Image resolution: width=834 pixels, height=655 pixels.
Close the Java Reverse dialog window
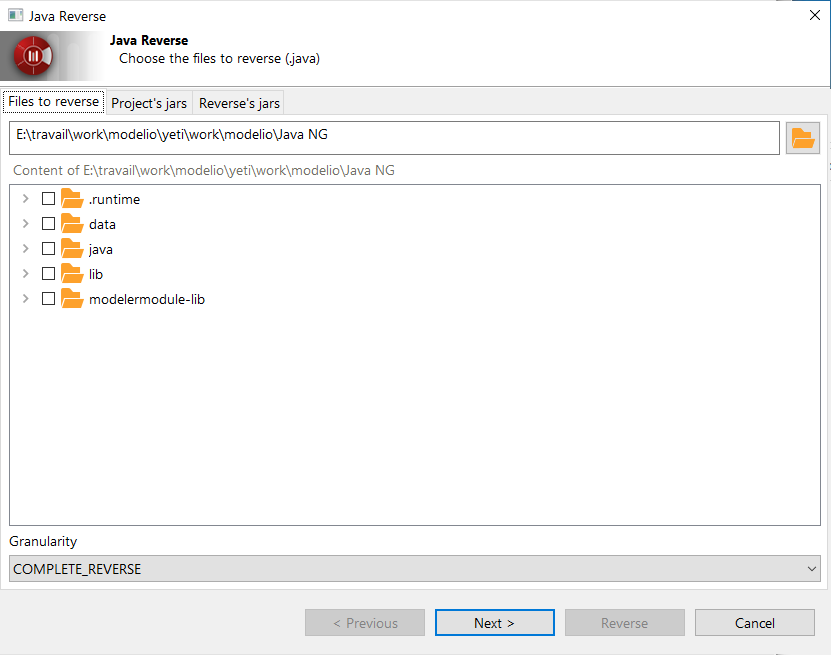pos(815,15)
